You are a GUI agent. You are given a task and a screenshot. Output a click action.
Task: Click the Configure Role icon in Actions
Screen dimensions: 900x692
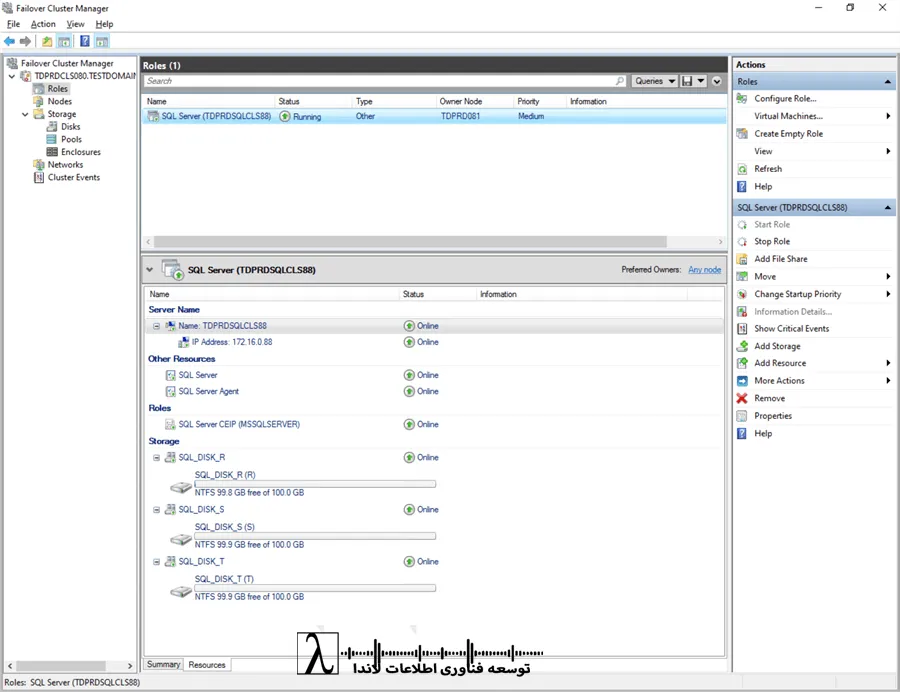point(742,99)
